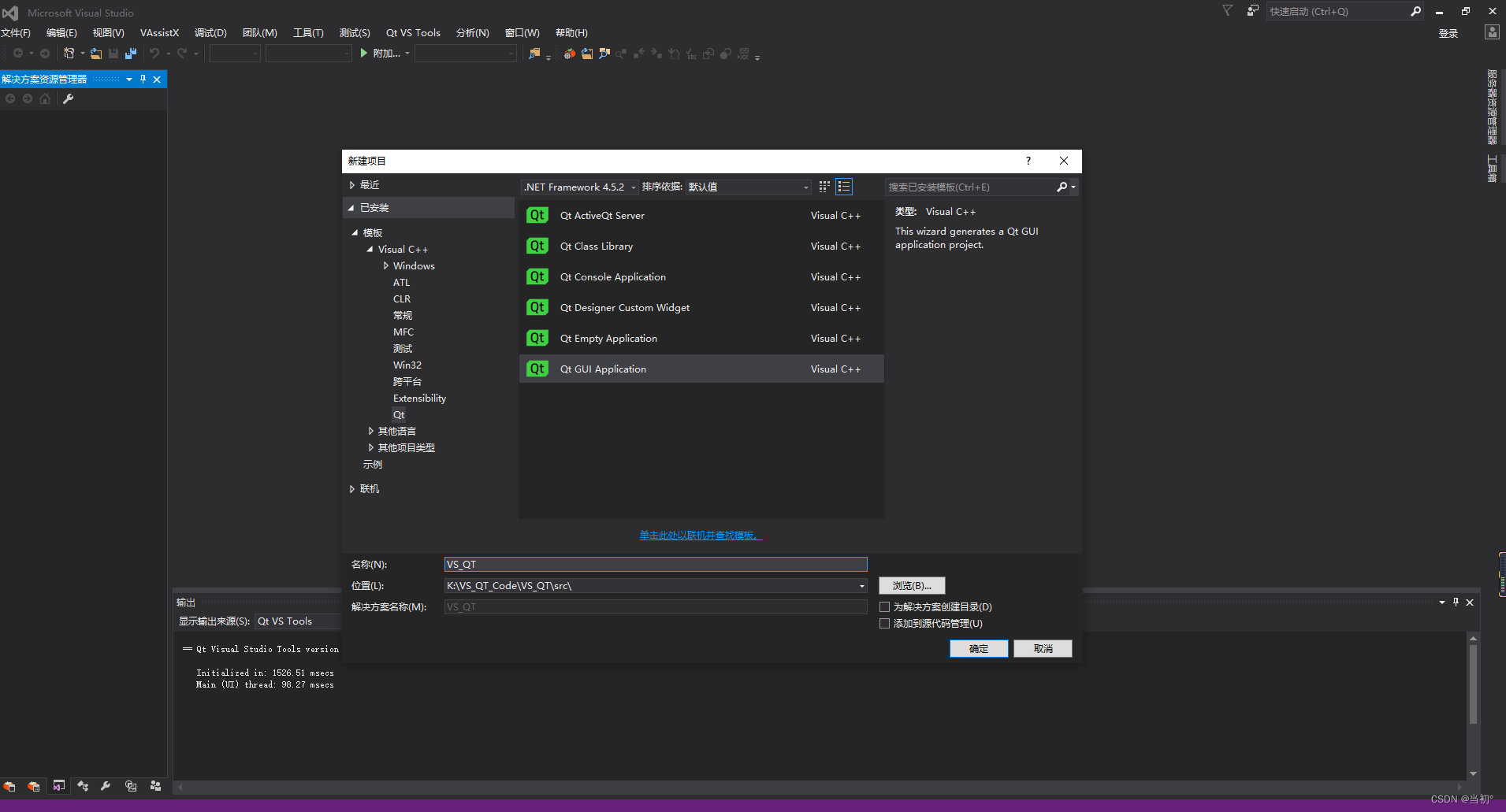Click the wrench Properties icon in Solution Explorer

69,98
